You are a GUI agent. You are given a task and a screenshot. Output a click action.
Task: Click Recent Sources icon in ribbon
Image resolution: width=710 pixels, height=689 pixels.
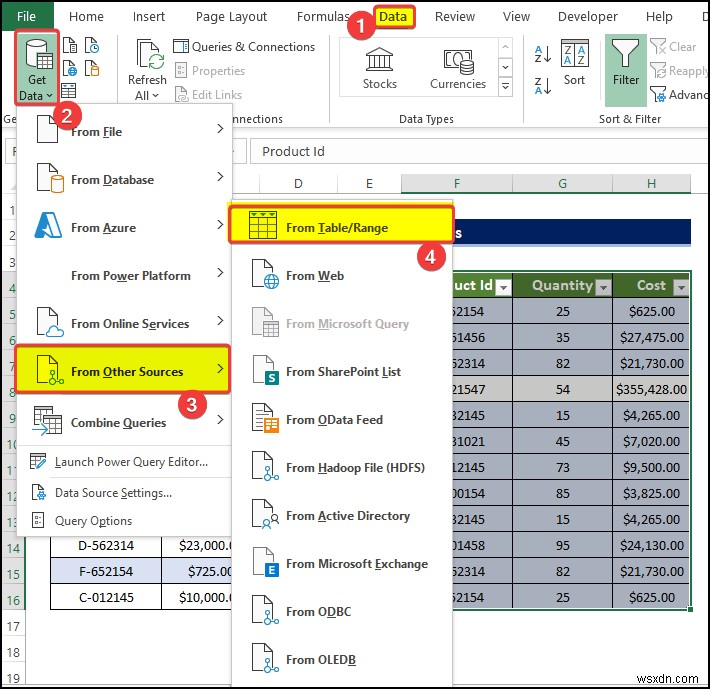(92, 46)
